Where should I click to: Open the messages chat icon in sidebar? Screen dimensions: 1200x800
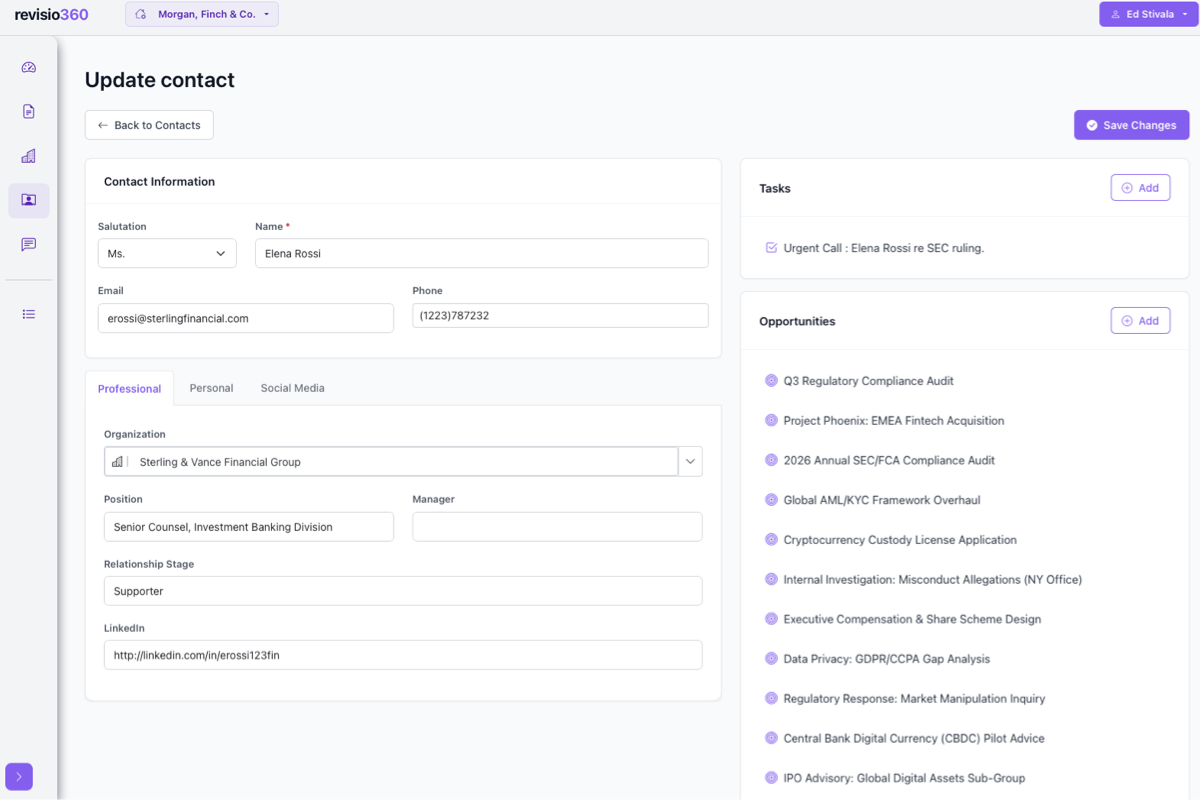click(28, 244)
